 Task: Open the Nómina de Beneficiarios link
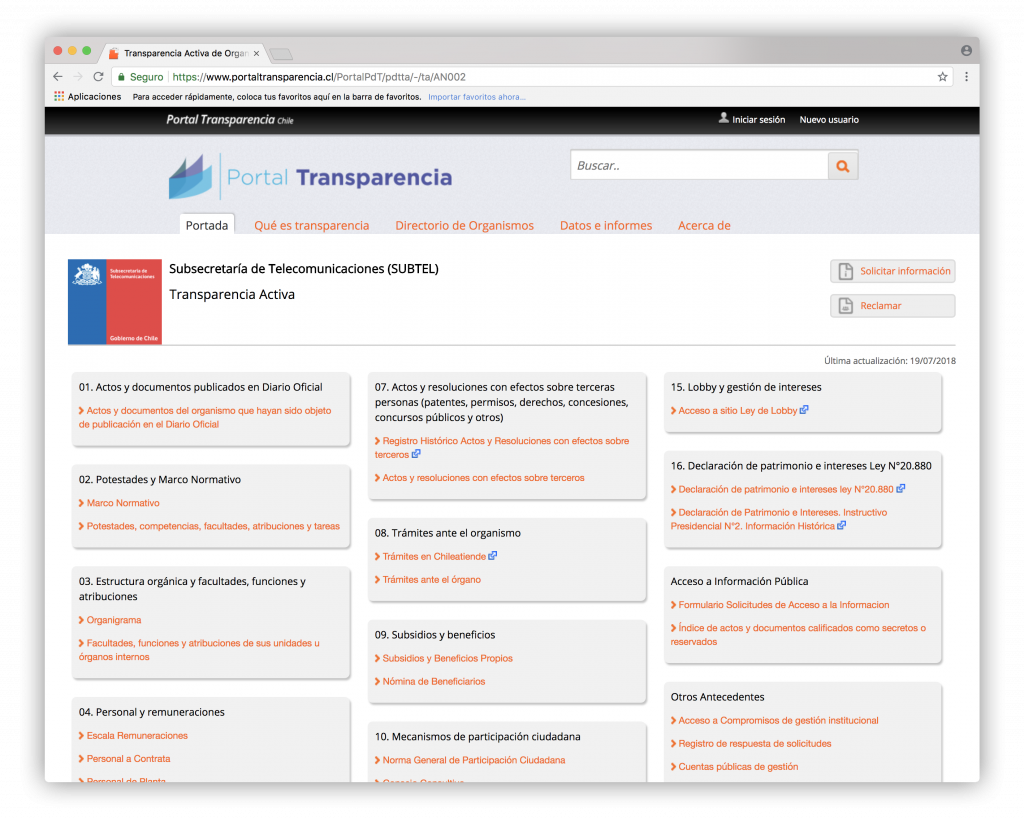434,681
